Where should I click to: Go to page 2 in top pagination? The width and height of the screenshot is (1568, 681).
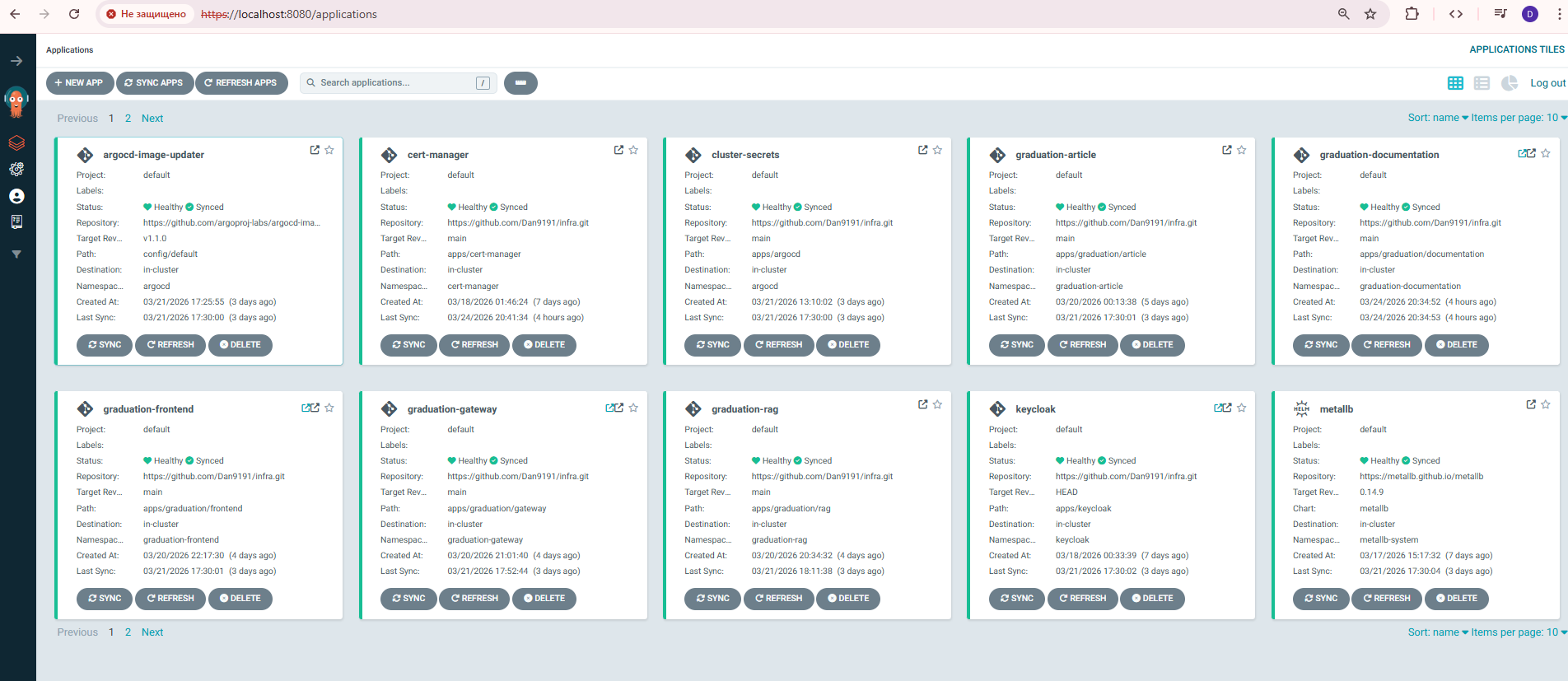128,119
